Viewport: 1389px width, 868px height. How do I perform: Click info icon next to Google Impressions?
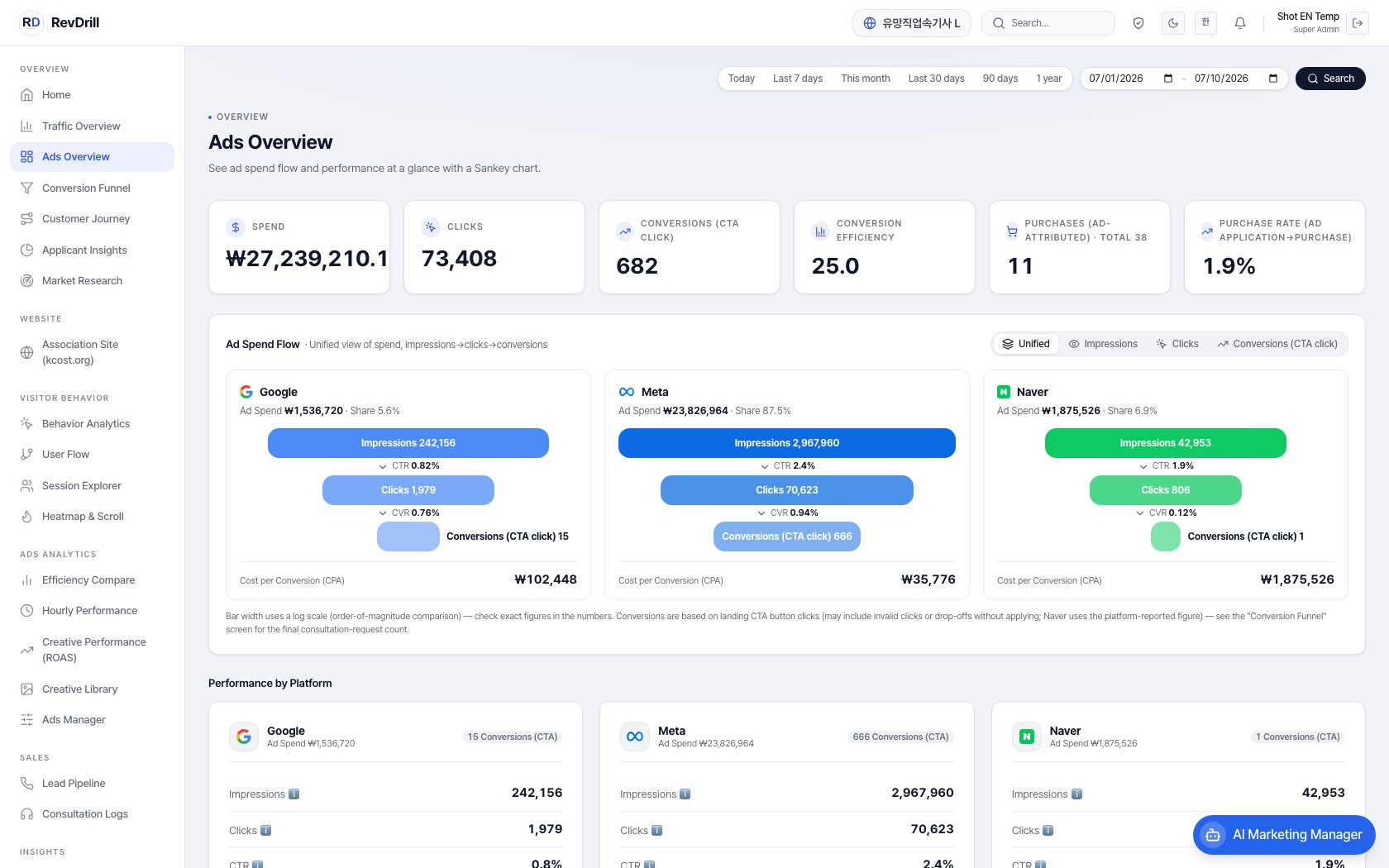coord(294,794)
